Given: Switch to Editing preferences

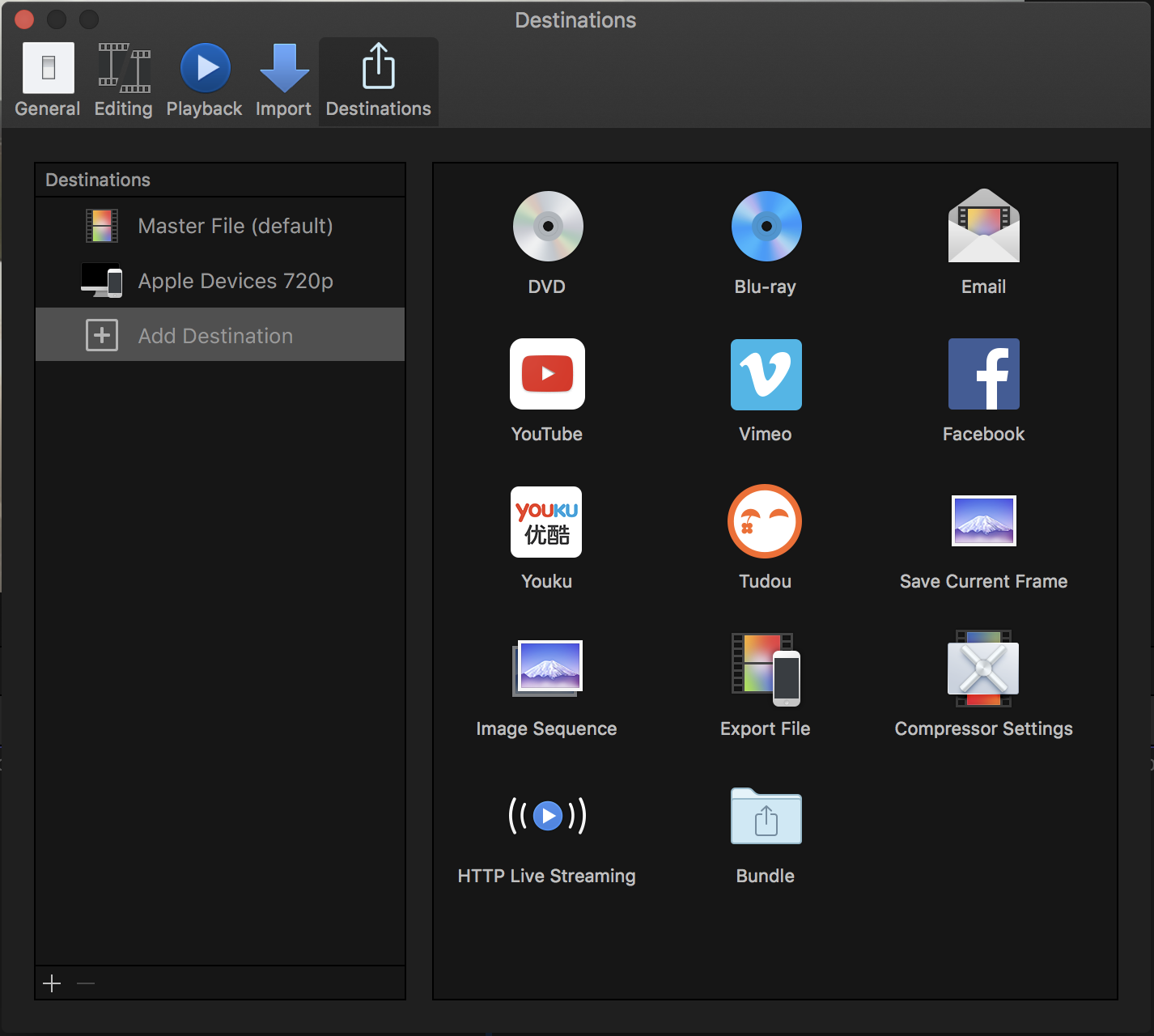Looking at the screenshot, I should click(x=123, y=80).
